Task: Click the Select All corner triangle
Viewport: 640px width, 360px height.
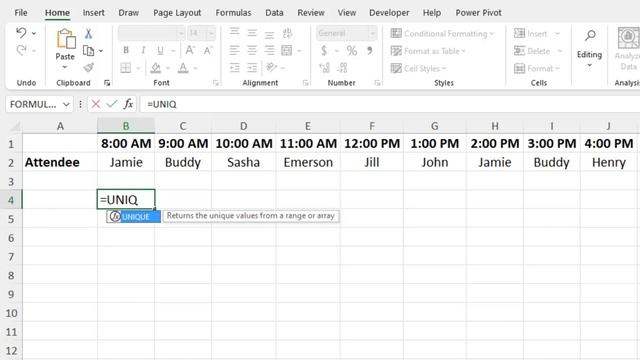Action: pyautogui.click(x=14, y=126)
